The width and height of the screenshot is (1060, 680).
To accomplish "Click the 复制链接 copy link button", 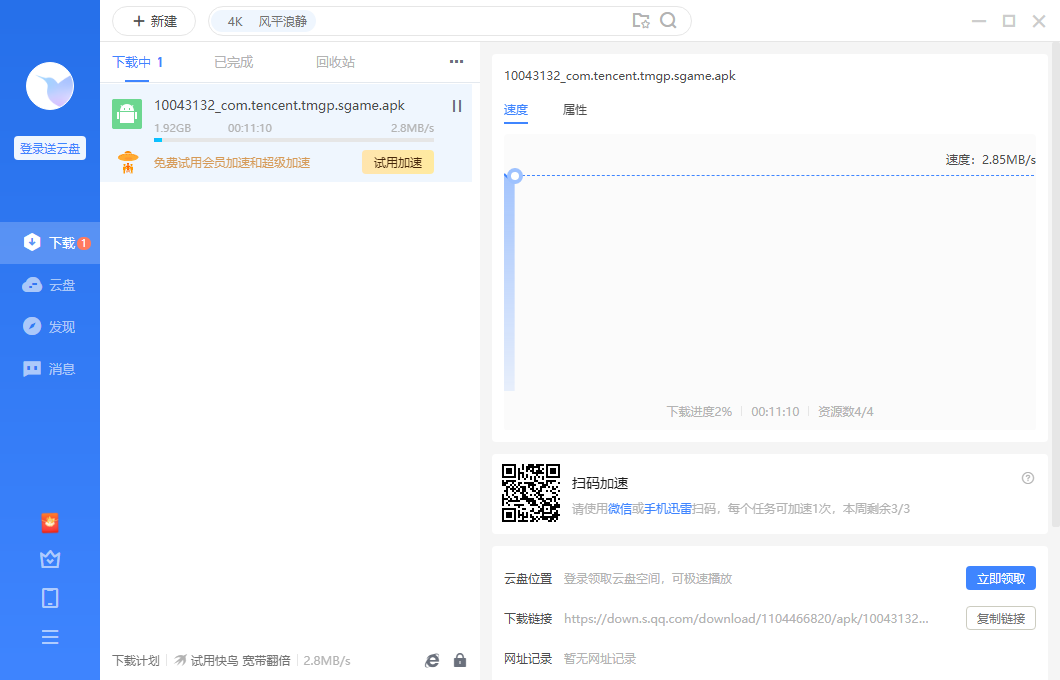I will click(1001, 618).
